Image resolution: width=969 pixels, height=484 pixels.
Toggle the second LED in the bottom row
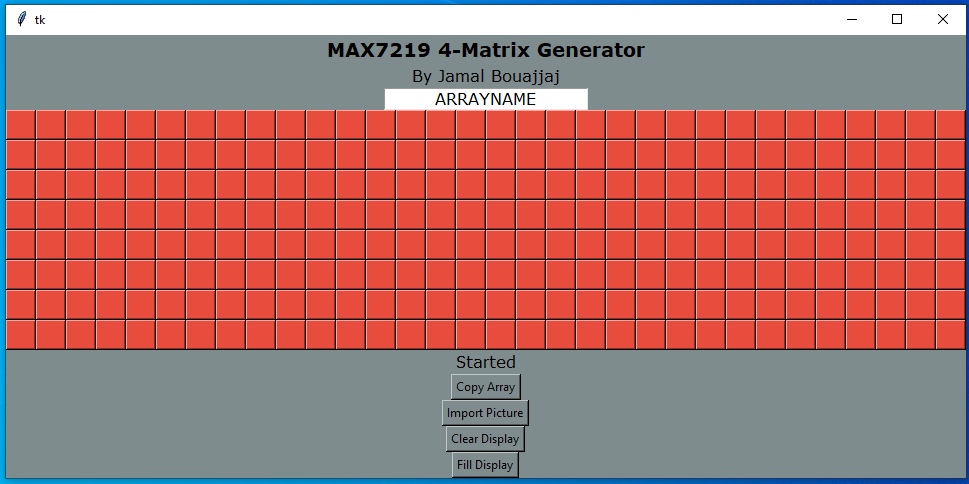[x=51, y=335]
